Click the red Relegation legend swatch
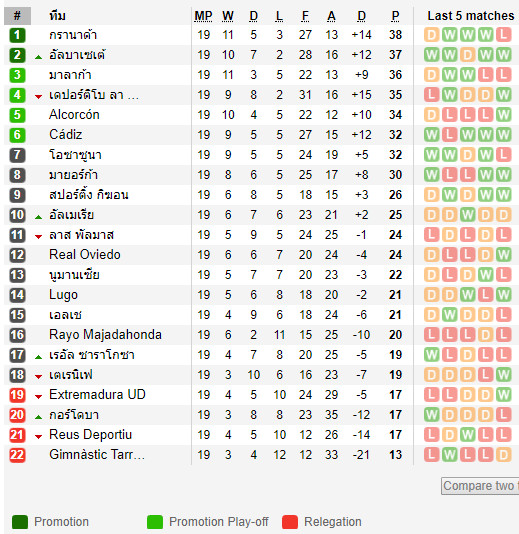This screenshot has height=534, width=519. 290,522
